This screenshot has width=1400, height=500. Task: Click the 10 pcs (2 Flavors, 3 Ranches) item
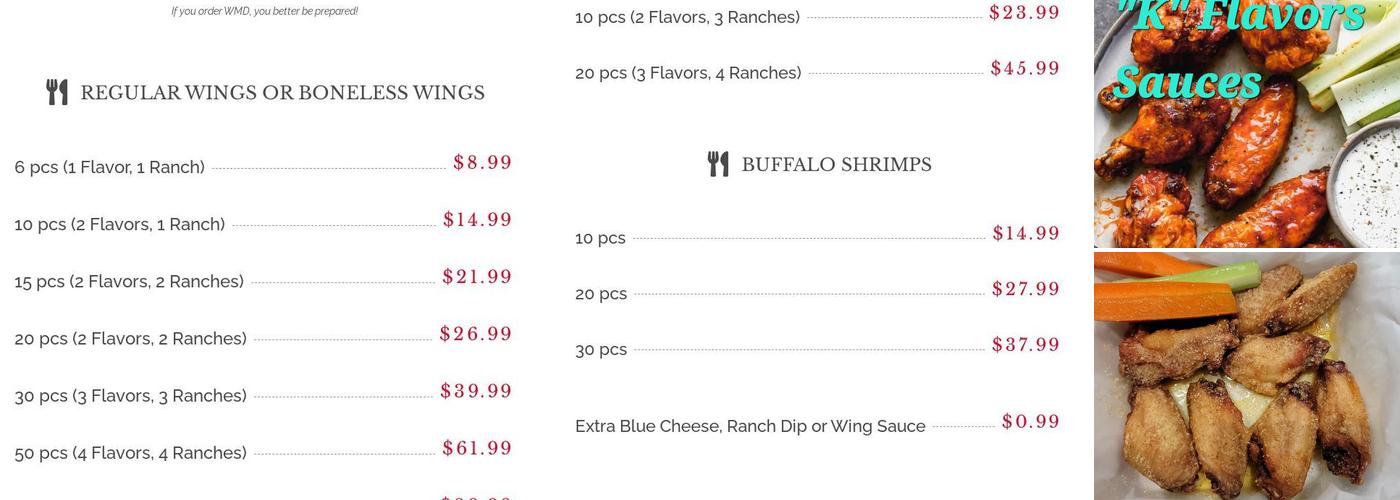click(687, 17)
